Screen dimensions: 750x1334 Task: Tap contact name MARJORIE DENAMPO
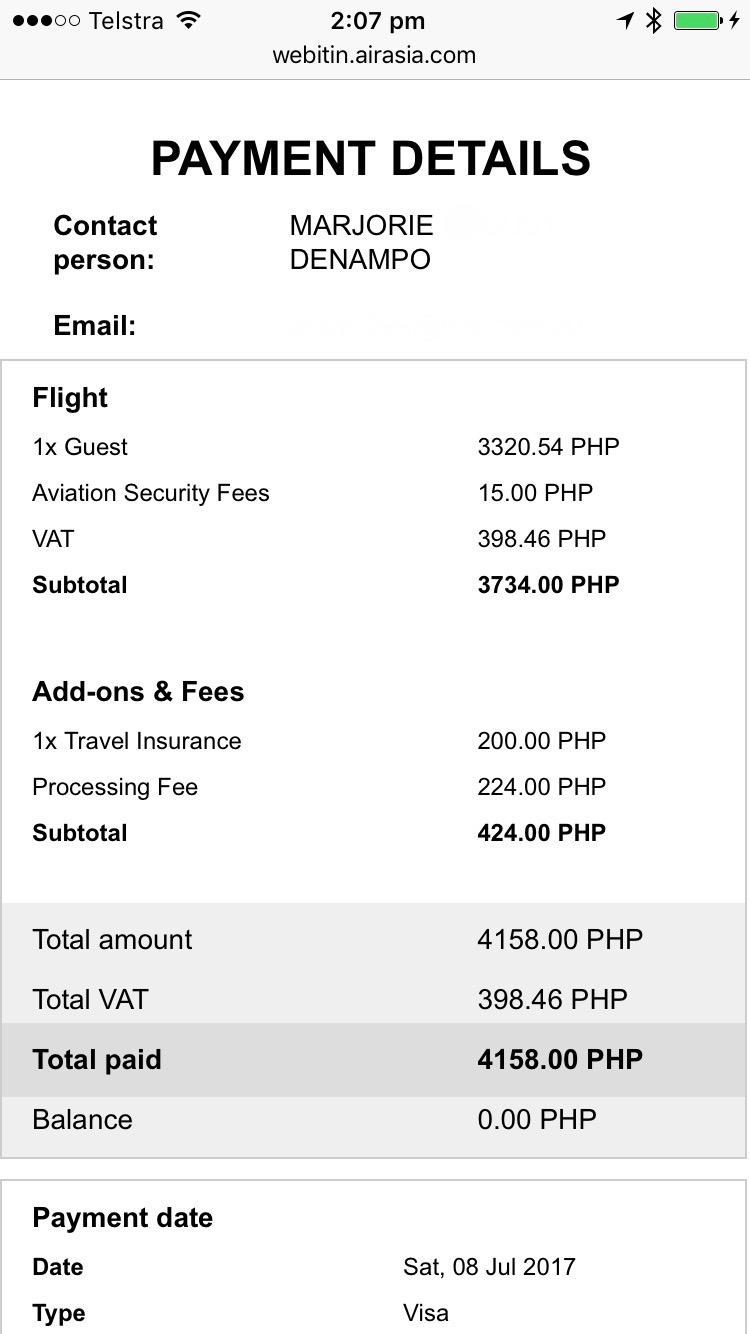click(x=361, y=243)
